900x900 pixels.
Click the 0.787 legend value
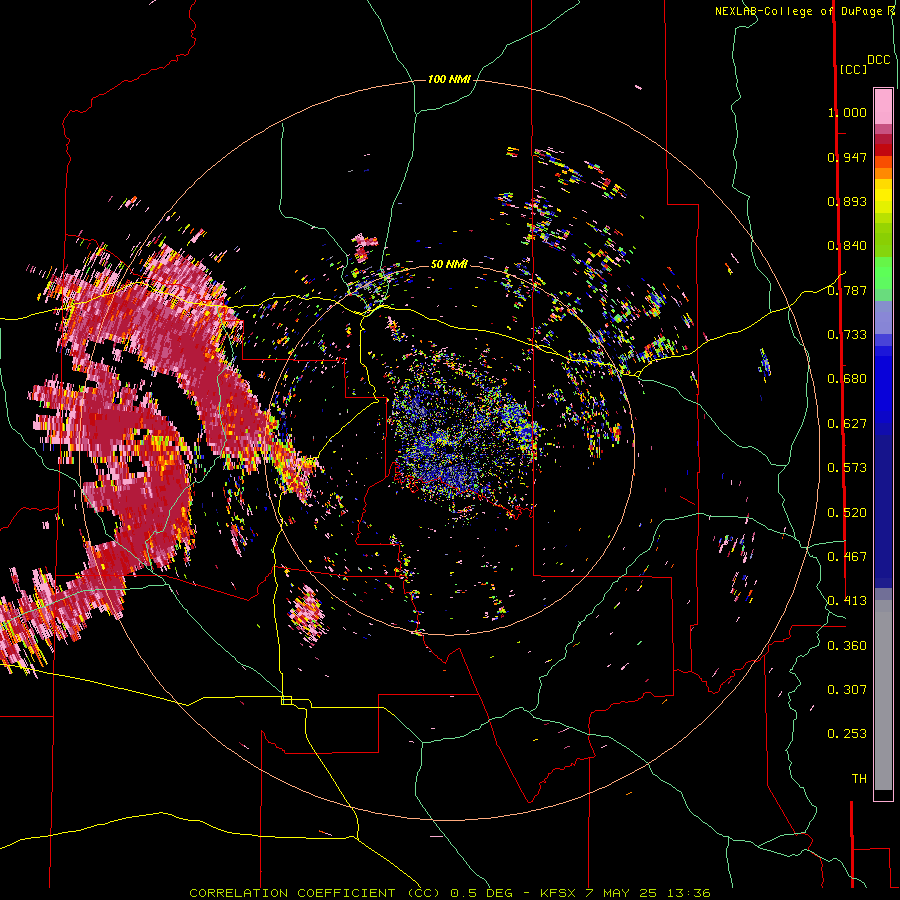[x=847, y=290]
